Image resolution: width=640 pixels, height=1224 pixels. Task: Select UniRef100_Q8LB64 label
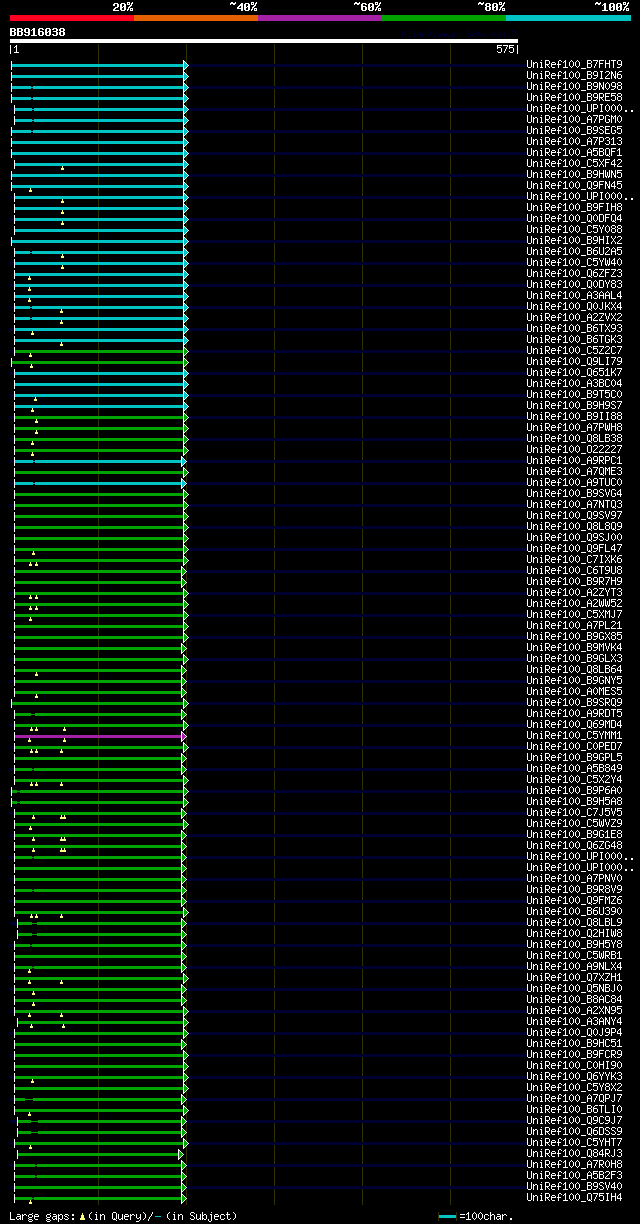[x=574, y=670]
